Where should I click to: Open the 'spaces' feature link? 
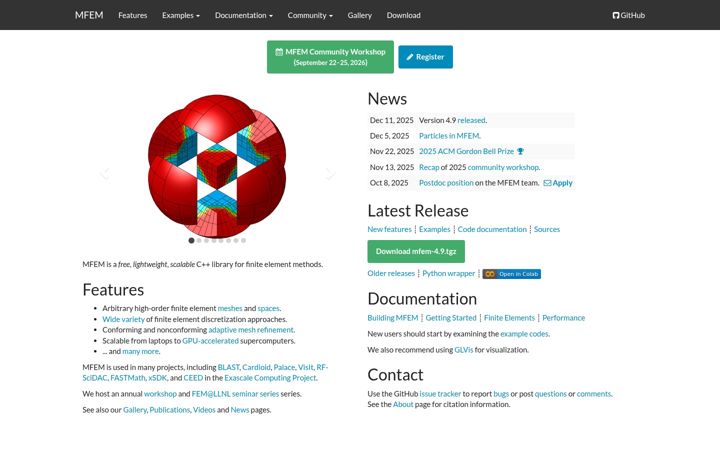pyautogui.click(x=268, y=308)
